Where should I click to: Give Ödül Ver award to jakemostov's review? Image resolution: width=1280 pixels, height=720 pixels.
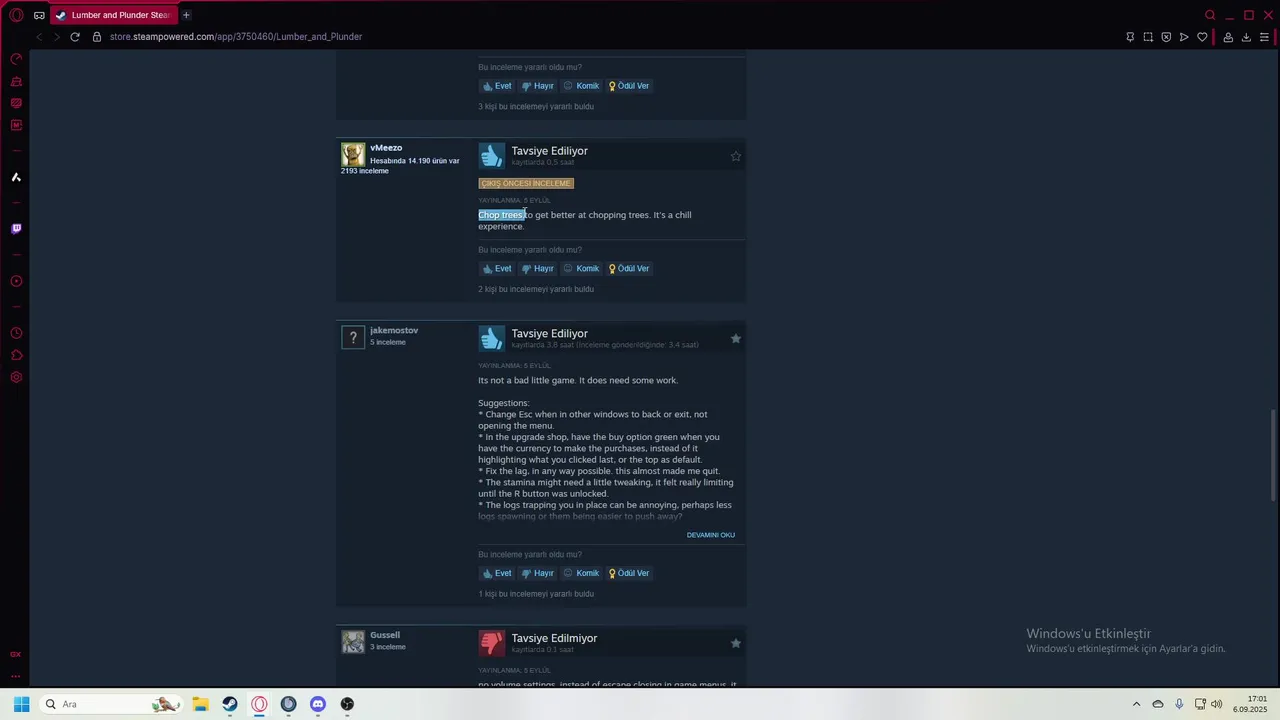(x=629, y=573)
